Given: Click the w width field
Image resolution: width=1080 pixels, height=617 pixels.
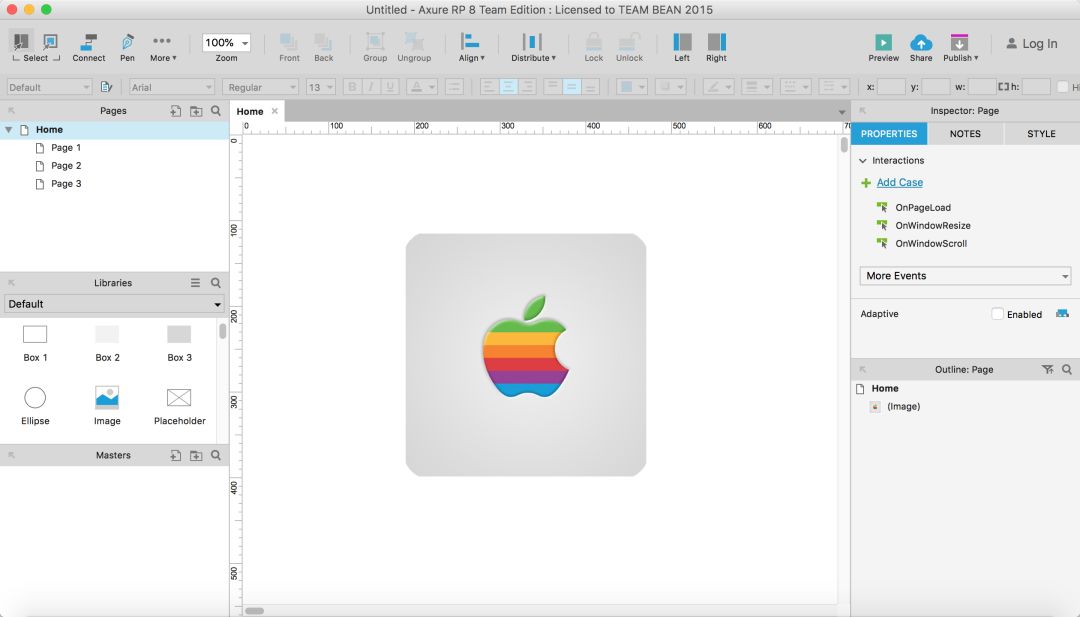Looking at the screenshot, I should (x=982, y=87).
